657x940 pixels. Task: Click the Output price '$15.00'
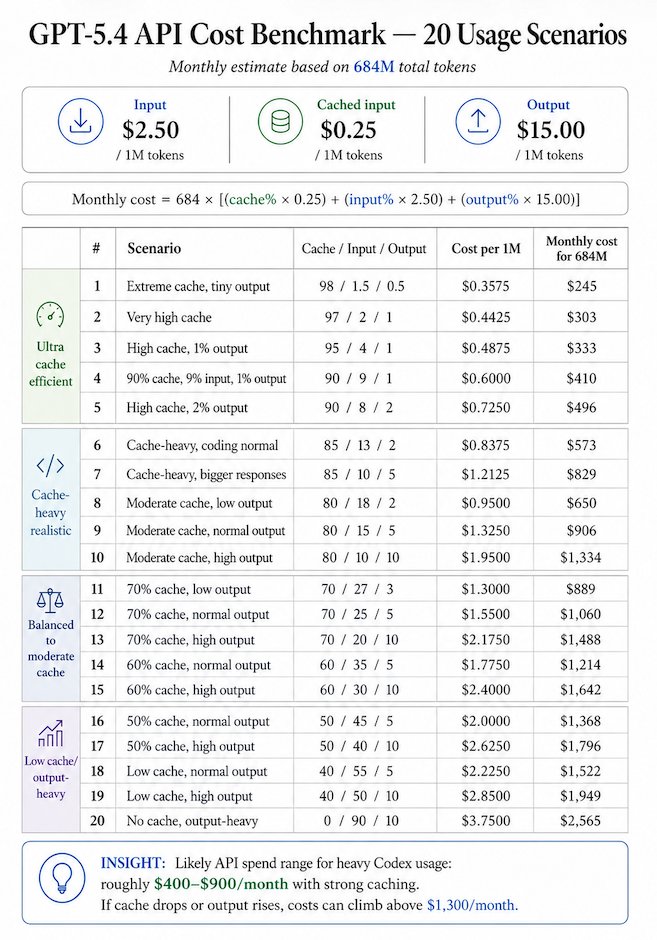(x=550, y=129)
